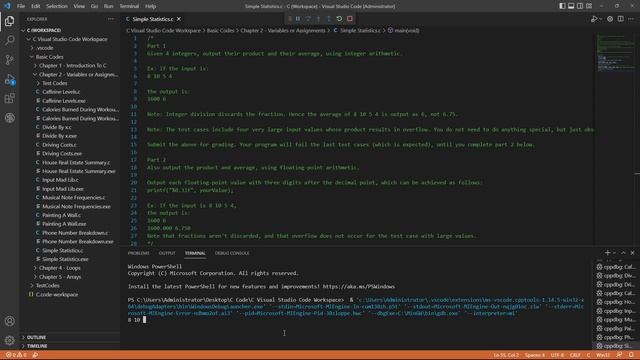Toggle the secondary side bar layout
640x360 pixels.
point(580,6)
